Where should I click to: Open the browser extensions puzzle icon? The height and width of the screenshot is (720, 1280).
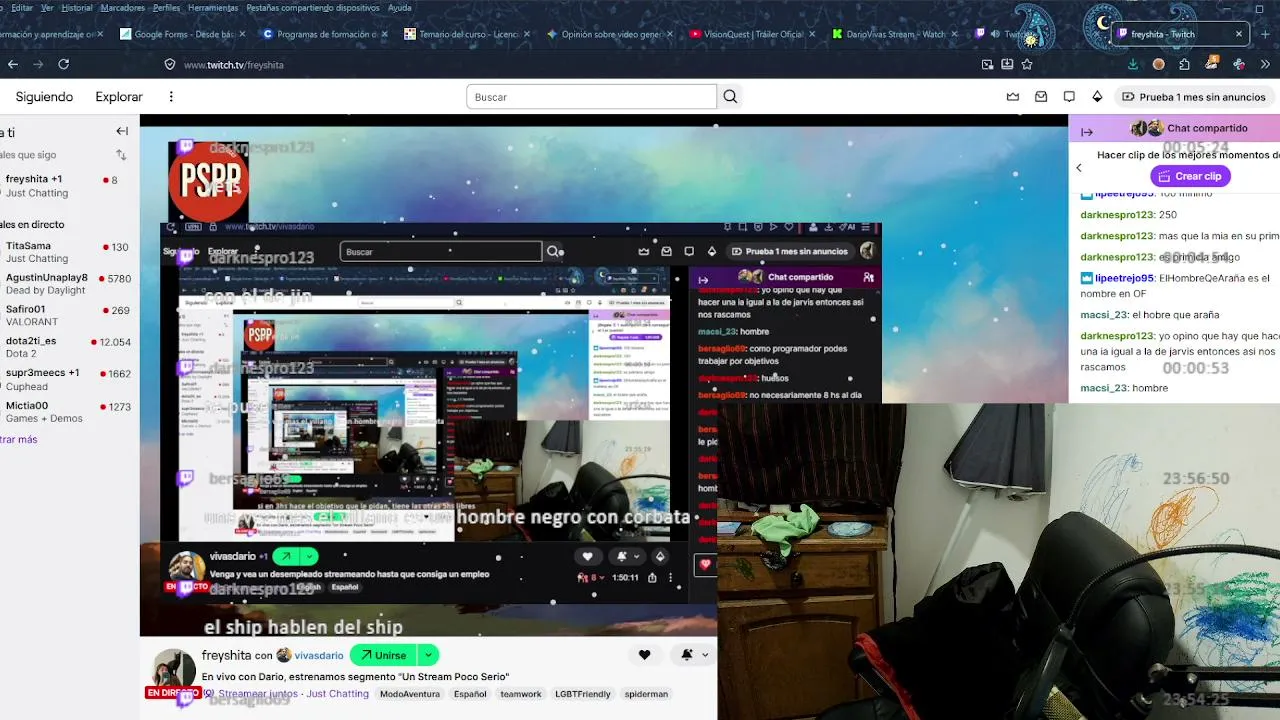pyautogui.click(x=1185, y=64)
